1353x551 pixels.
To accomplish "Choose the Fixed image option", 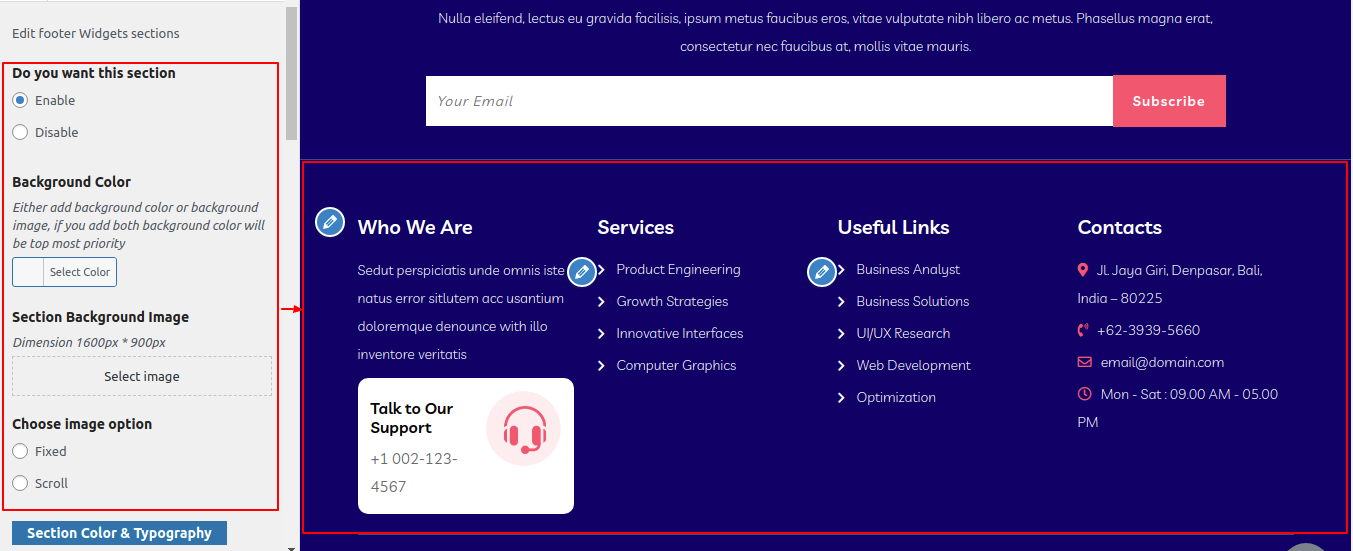I will [x=20, y=451].
